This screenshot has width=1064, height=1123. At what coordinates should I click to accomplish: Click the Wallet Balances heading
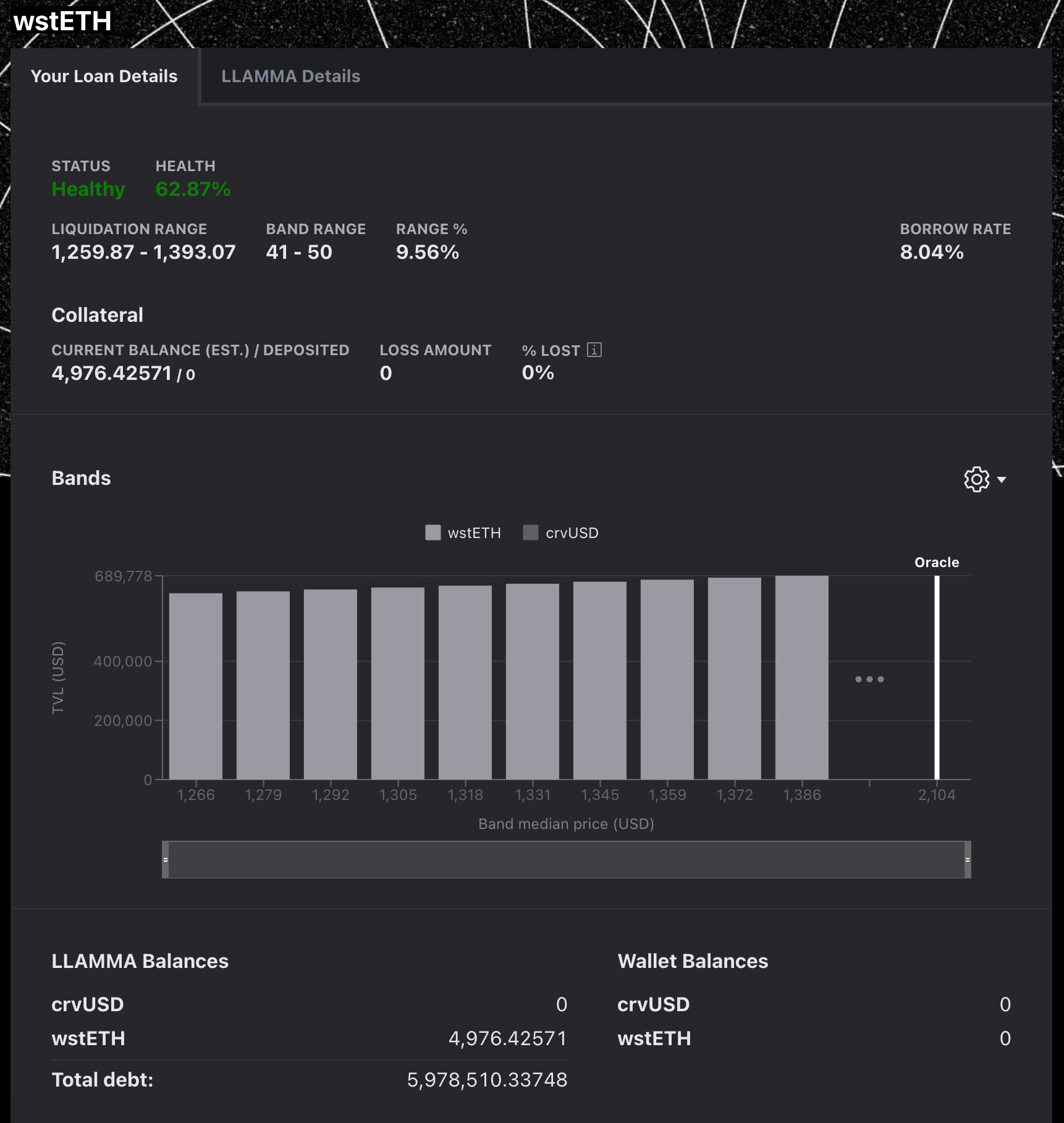(693, 961)
